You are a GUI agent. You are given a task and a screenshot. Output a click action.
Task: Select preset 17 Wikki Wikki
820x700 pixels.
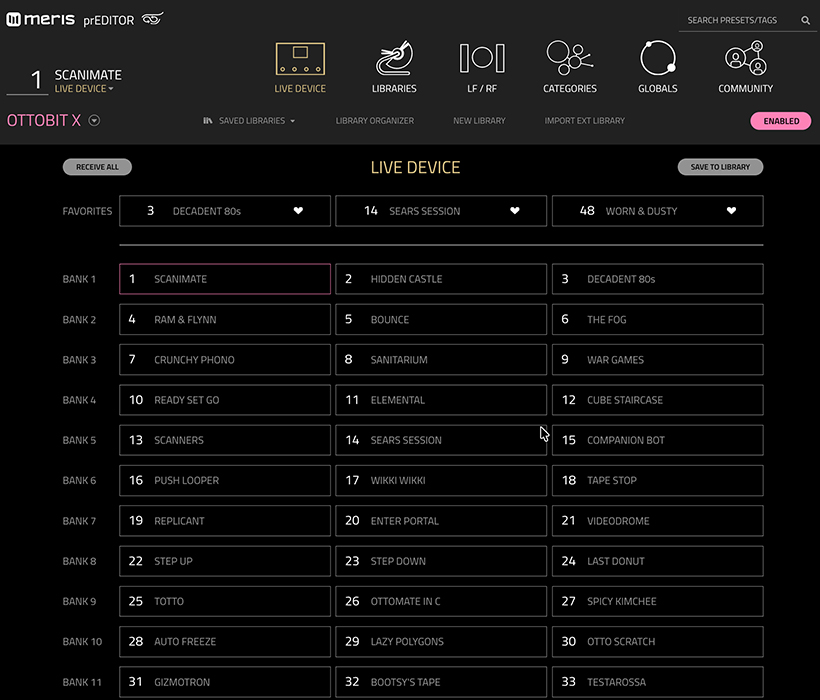click(x=441, y=480)
